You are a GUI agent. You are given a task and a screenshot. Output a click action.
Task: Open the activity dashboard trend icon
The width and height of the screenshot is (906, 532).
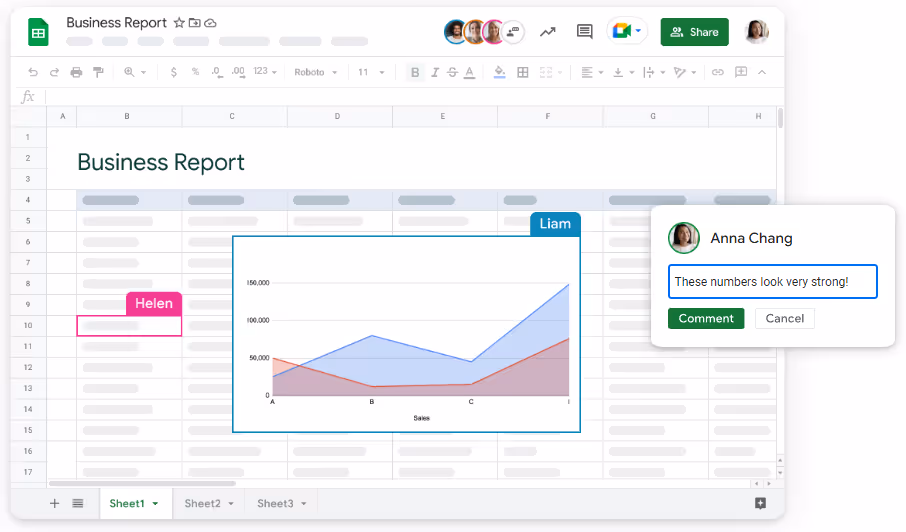[x=548, y=32]
